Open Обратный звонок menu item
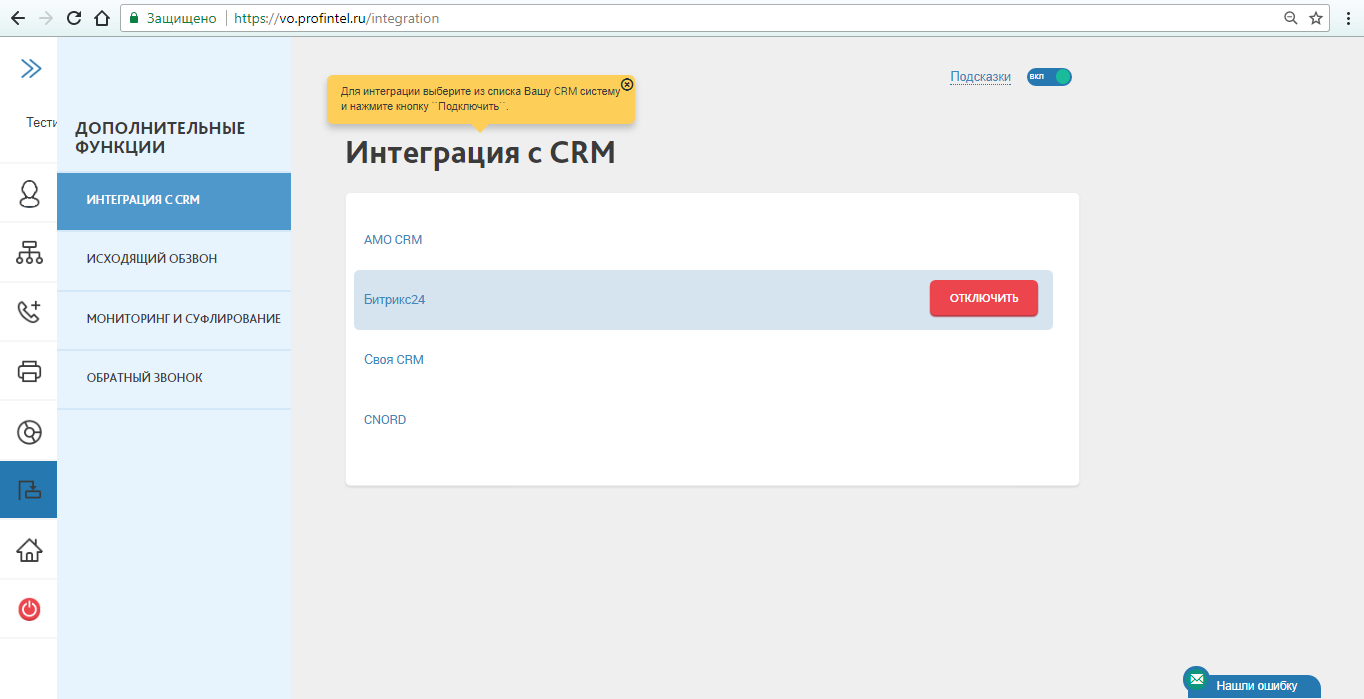 coord(174,378)
